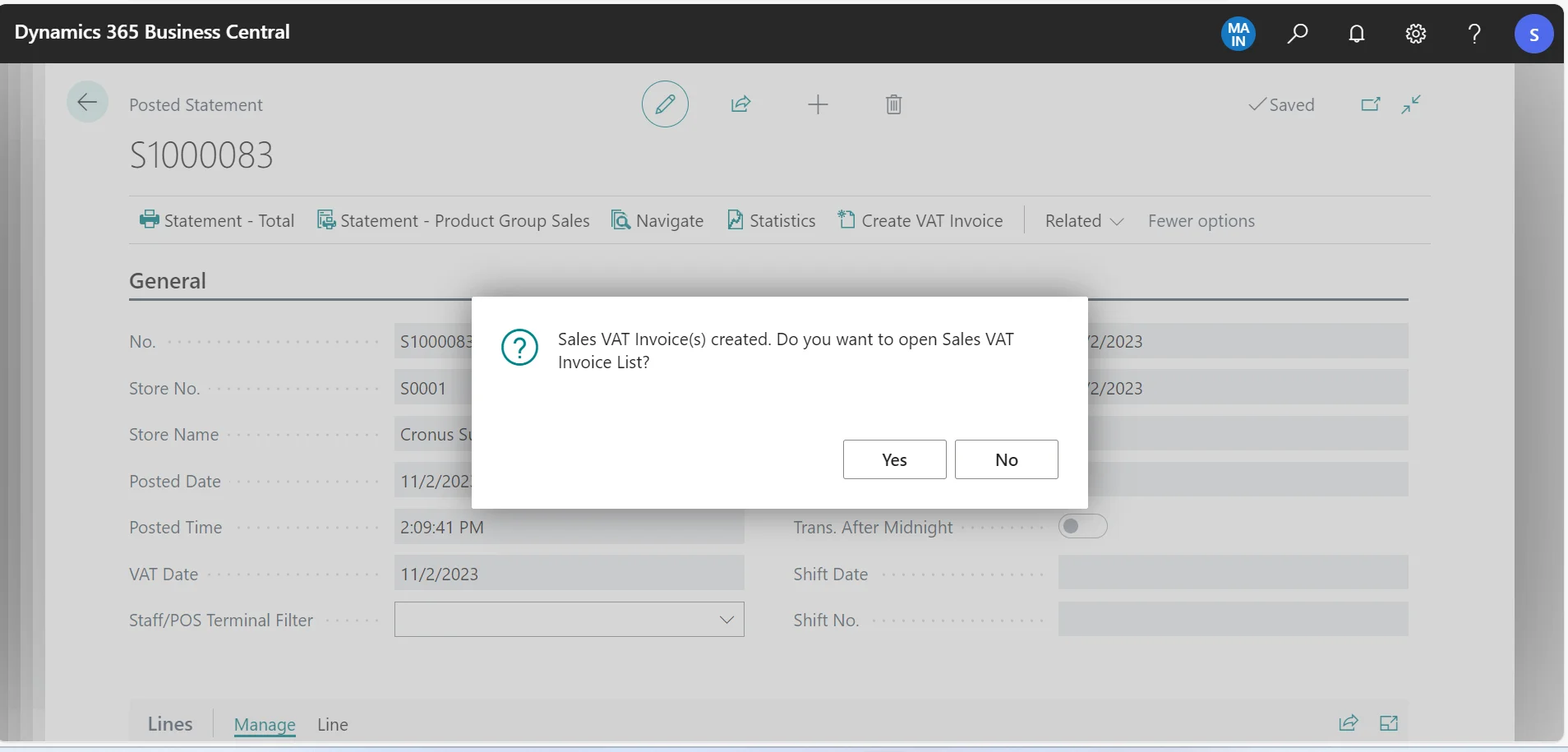Screen dimensions: 1568x752
Task: Create a new record with the plus icon
Action: (x=817, y=104)
